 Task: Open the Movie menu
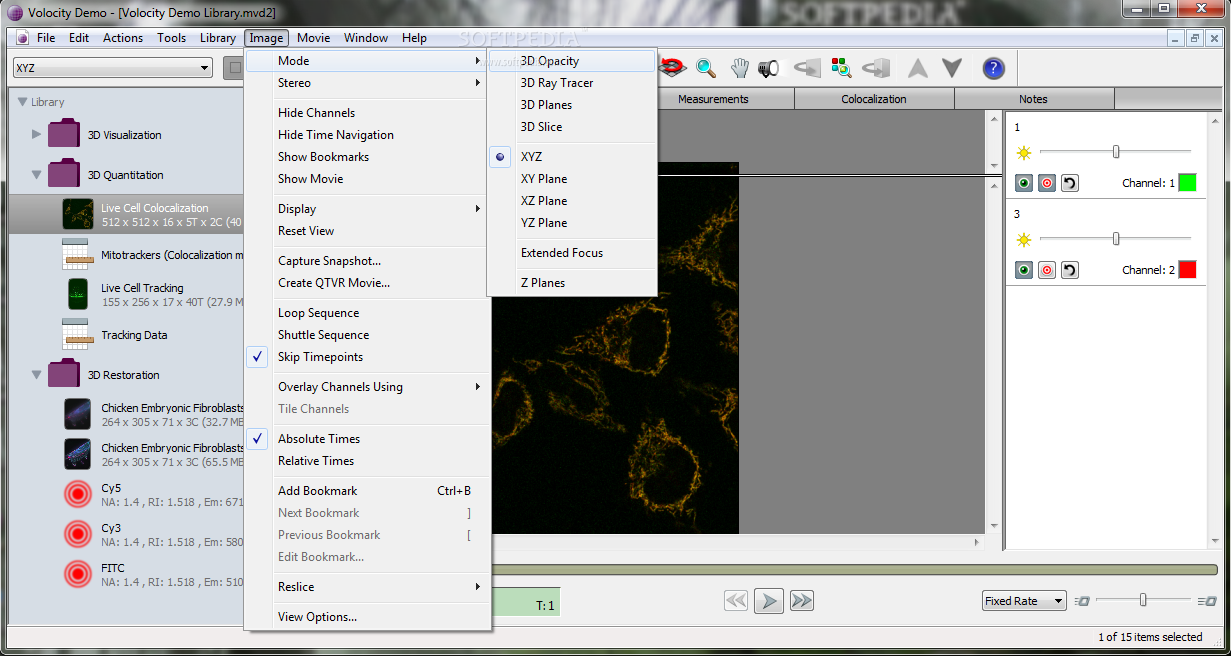[x=313, y=38]
